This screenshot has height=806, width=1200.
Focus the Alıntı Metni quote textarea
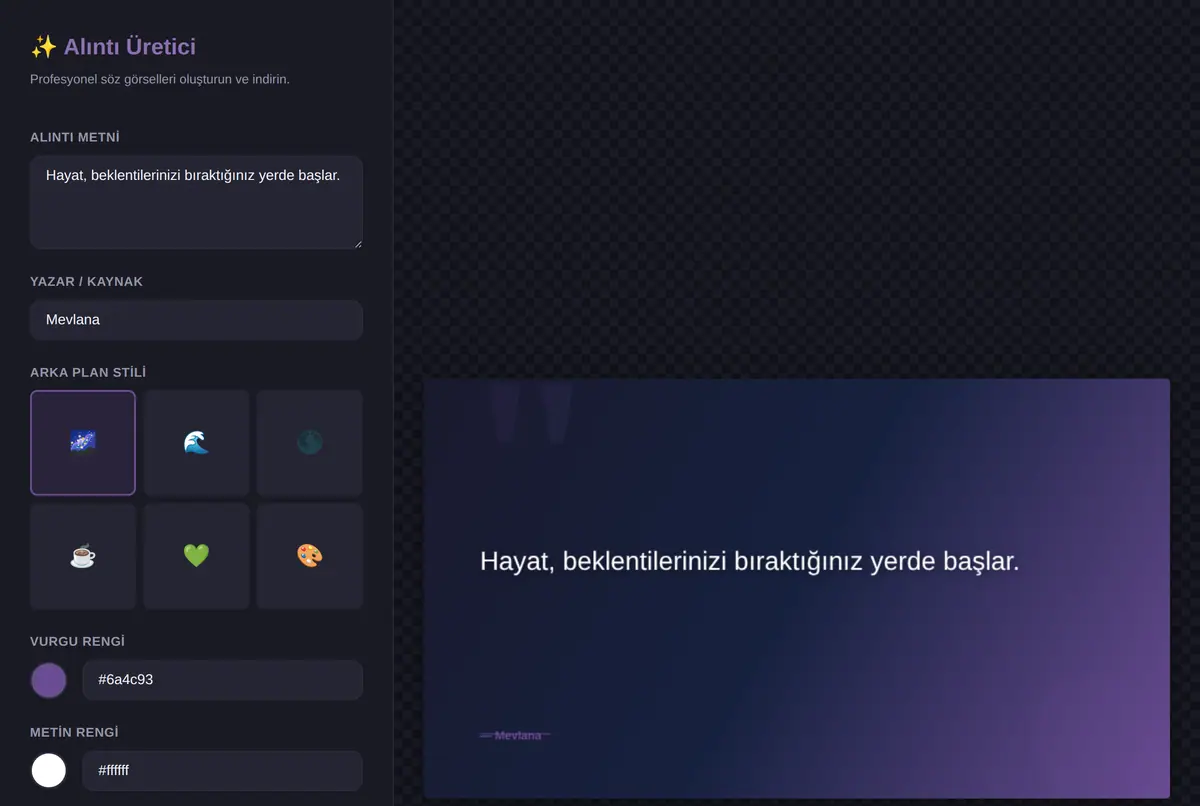pos(196,202)
